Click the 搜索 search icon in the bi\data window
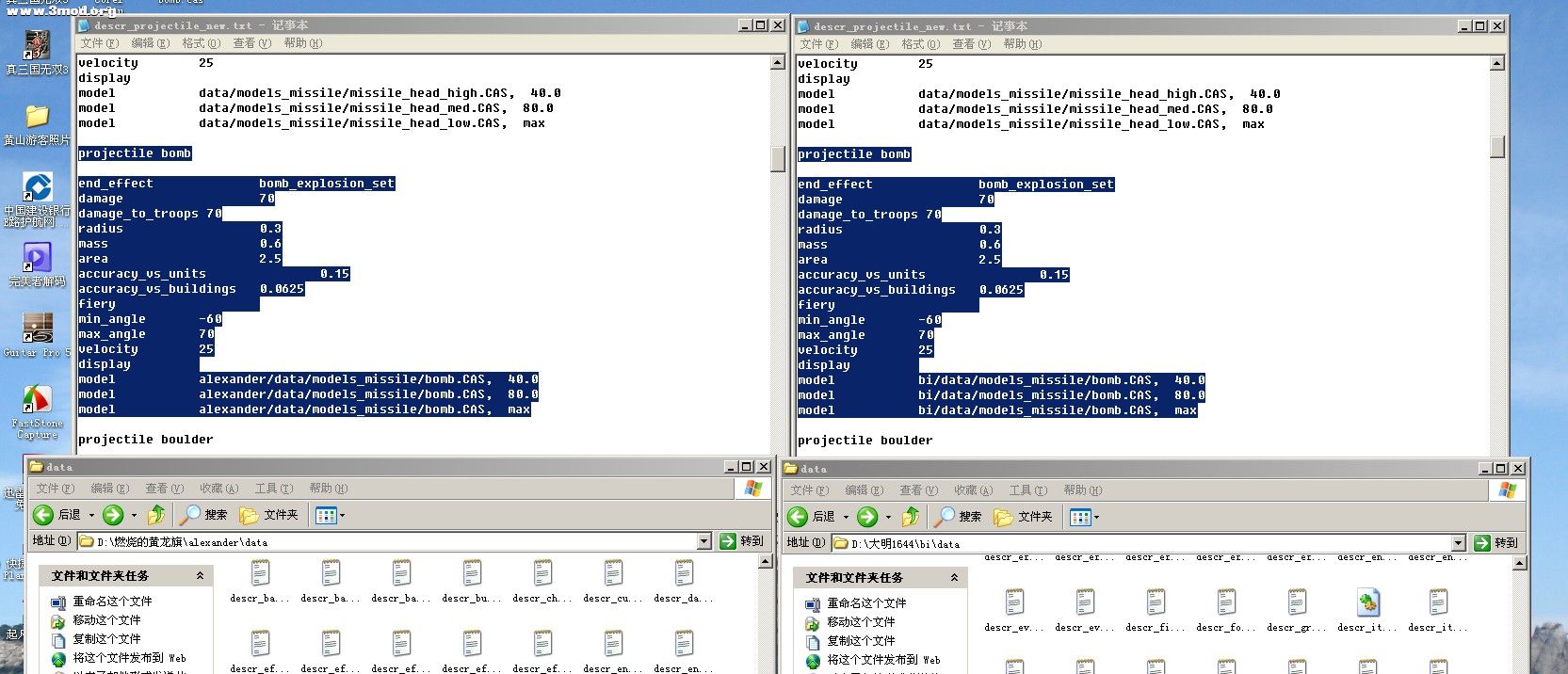The width and height of the screenshot is (1568, 674). (946, 517)
